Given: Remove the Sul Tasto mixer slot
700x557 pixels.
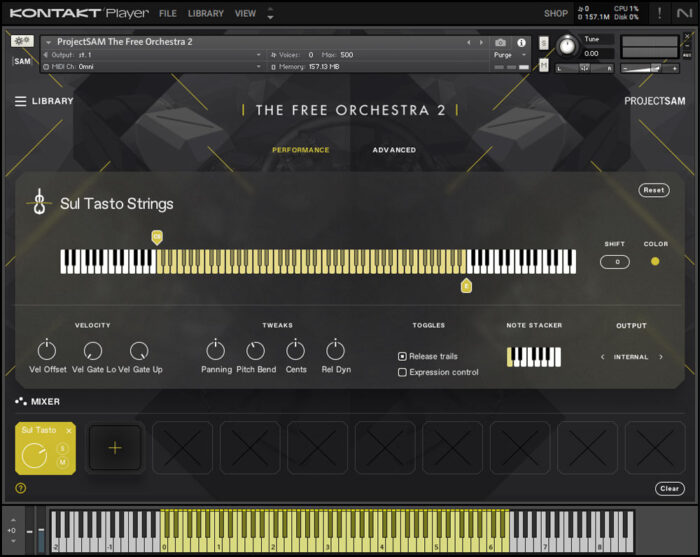Looking at the screenshot, I should click(x=69, y=431).
